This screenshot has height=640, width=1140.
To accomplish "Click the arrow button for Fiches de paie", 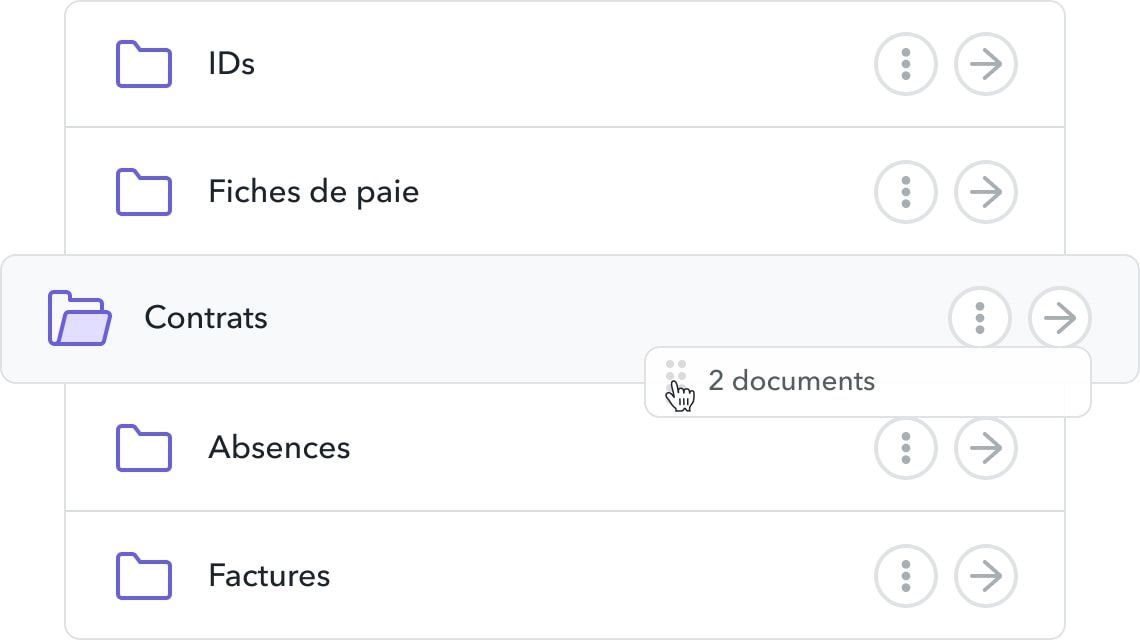I will (986, 192).
